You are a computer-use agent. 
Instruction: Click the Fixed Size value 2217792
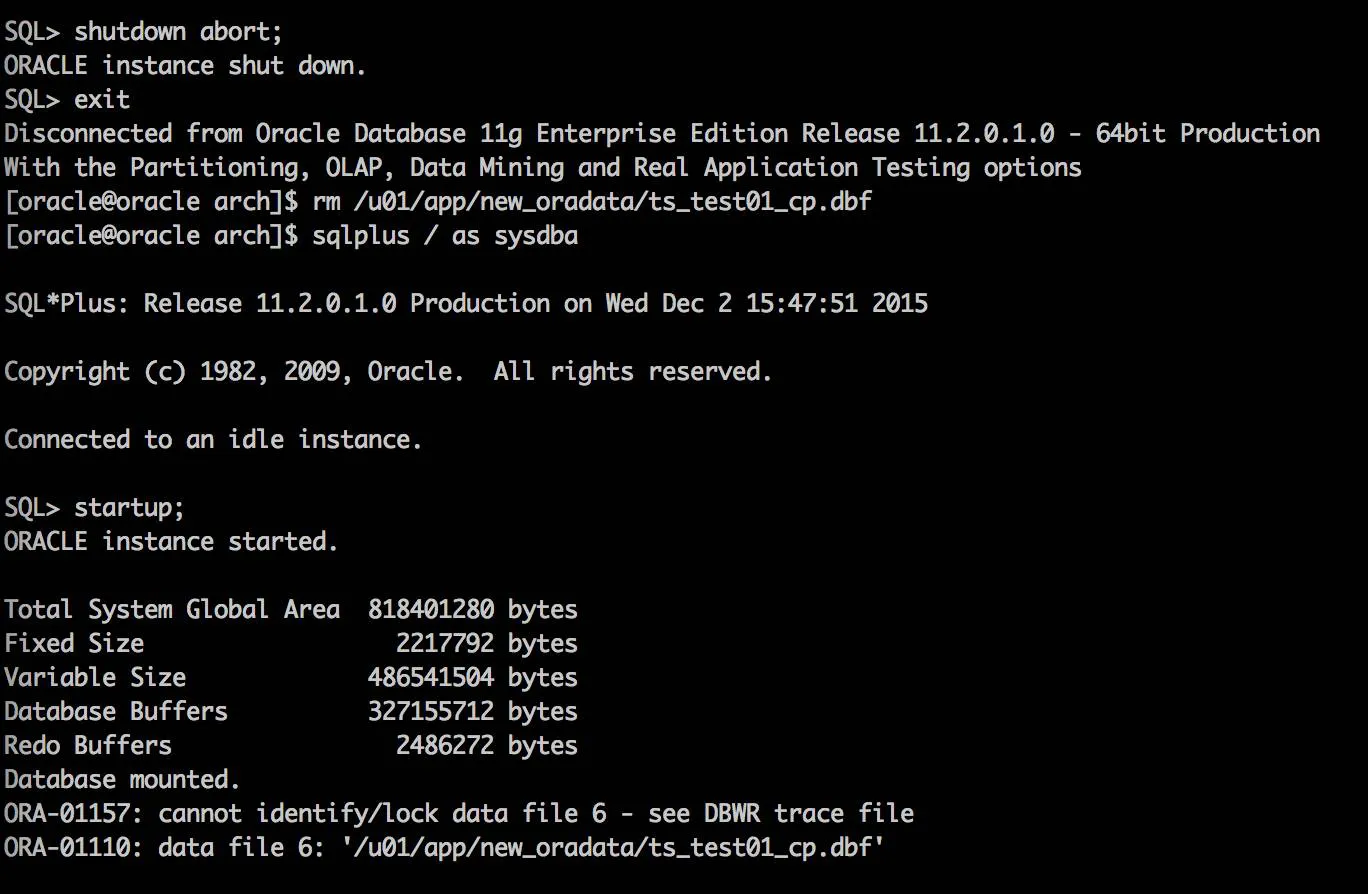(444, 643)
